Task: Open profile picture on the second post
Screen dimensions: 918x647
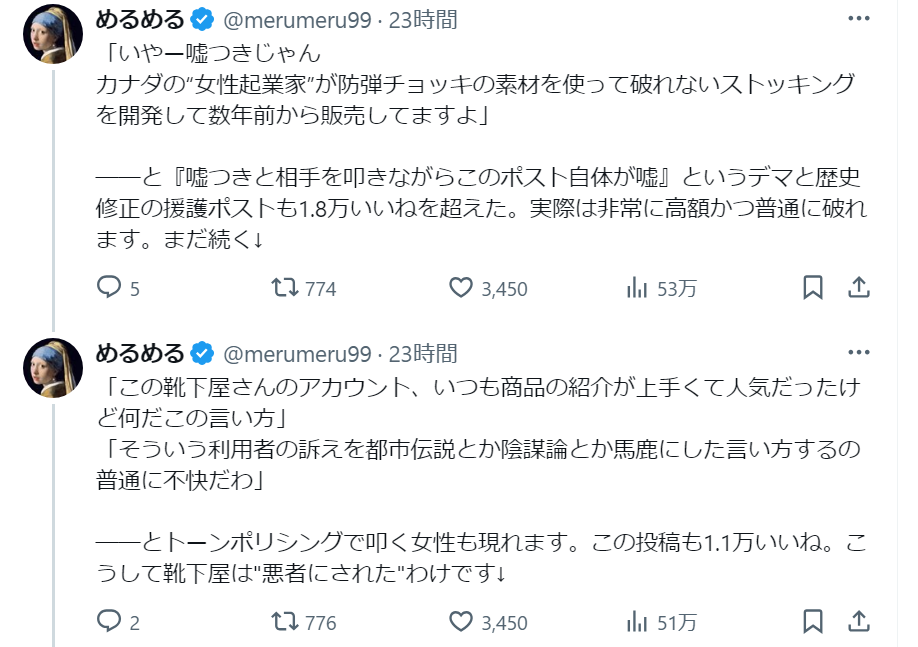Action: point(53,368)
